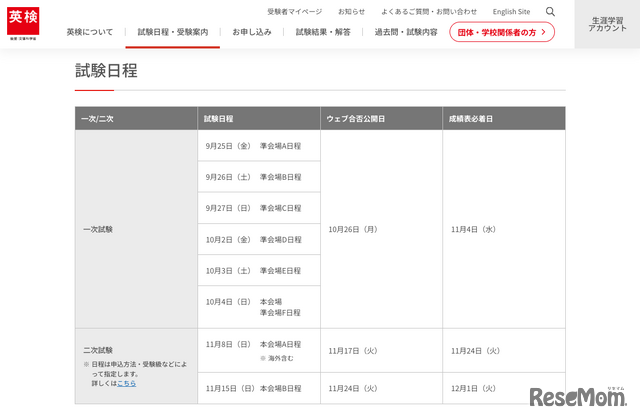Click 成績表必着日 column header

[504, 118]
